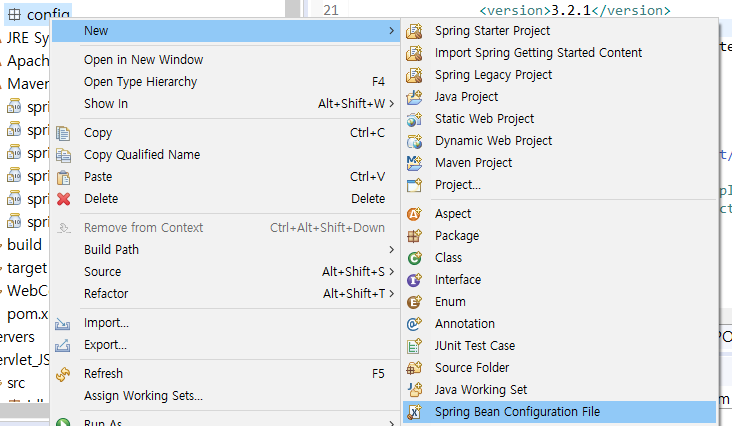Expand the New submenu arrow

[391, 31]
